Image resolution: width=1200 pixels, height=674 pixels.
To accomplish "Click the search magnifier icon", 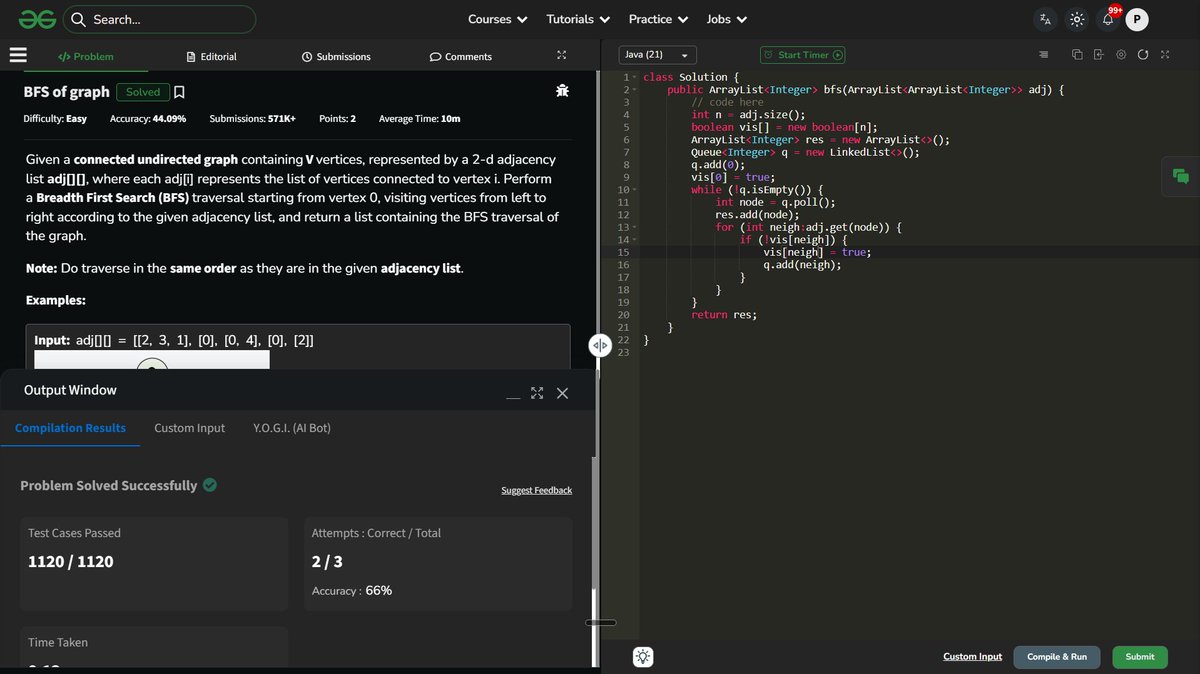I will coord(78,19).
